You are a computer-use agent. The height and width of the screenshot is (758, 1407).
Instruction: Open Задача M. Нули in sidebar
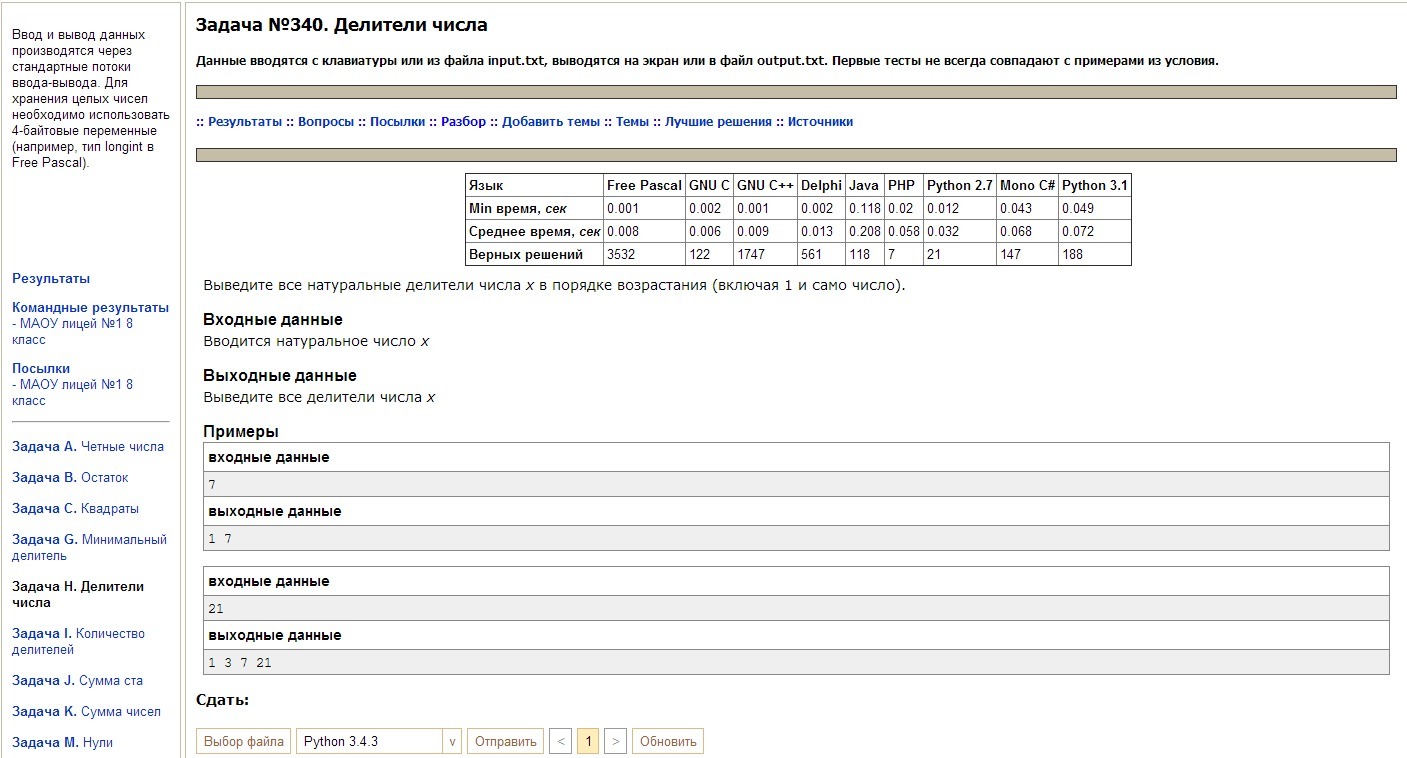[x=62, y=743]
